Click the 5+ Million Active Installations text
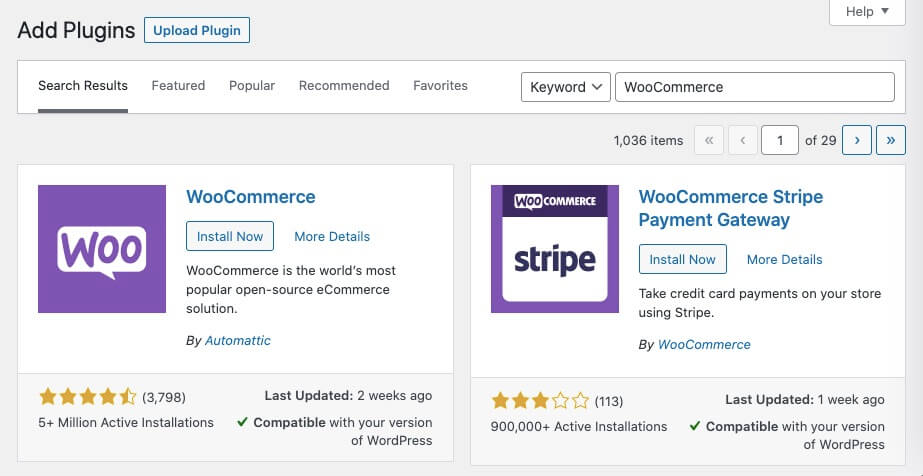The height and width of the screenshot is (476, 923). point(126,422)
